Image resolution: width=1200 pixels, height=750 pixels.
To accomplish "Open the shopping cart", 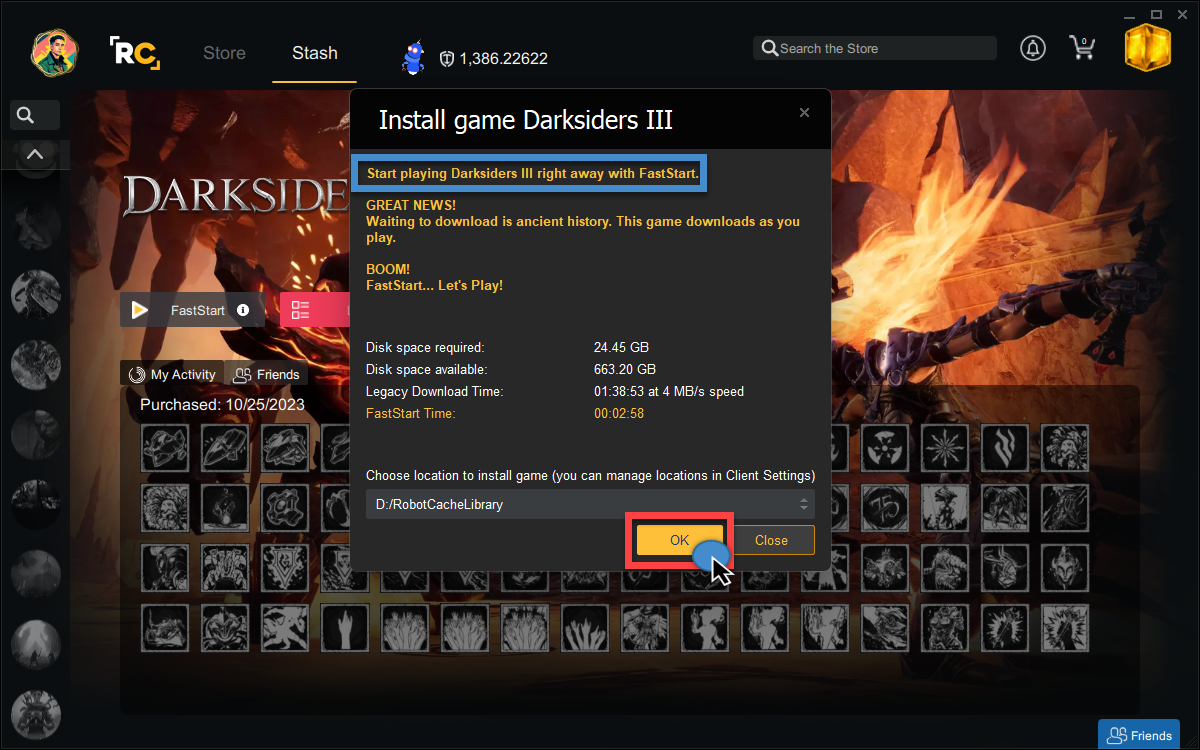I will click(1082, 48).
